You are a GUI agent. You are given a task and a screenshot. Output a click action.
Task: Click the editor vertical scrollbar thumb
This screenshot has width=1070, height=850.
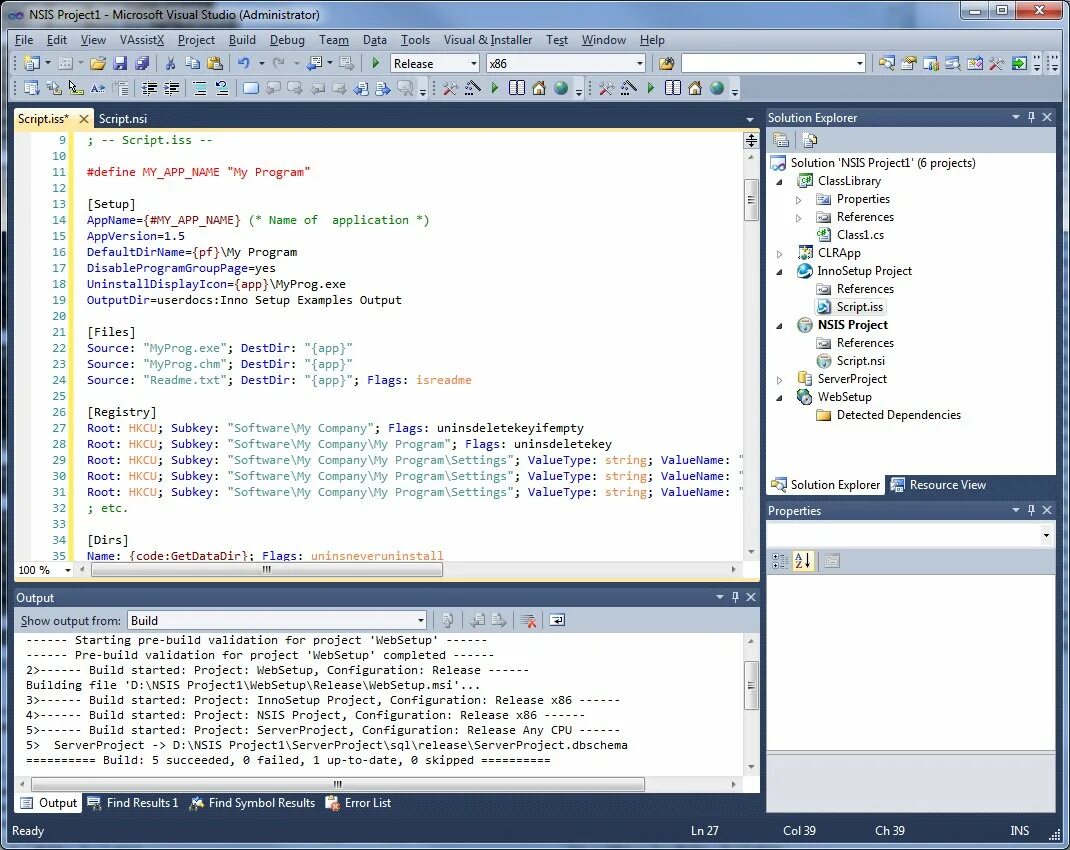pos(751,200)
